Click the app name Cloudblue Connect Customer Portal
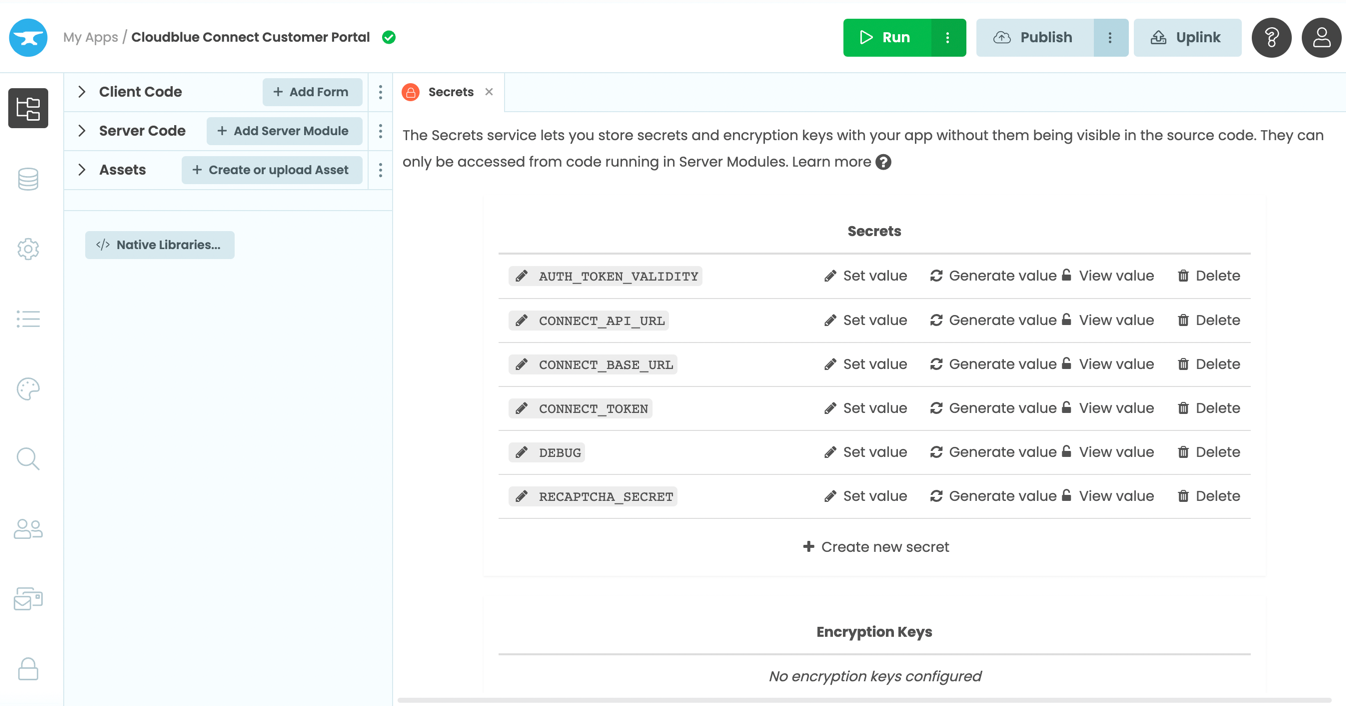The height and width of the screenshot is (706, 1346). click(x=250, y=37)
